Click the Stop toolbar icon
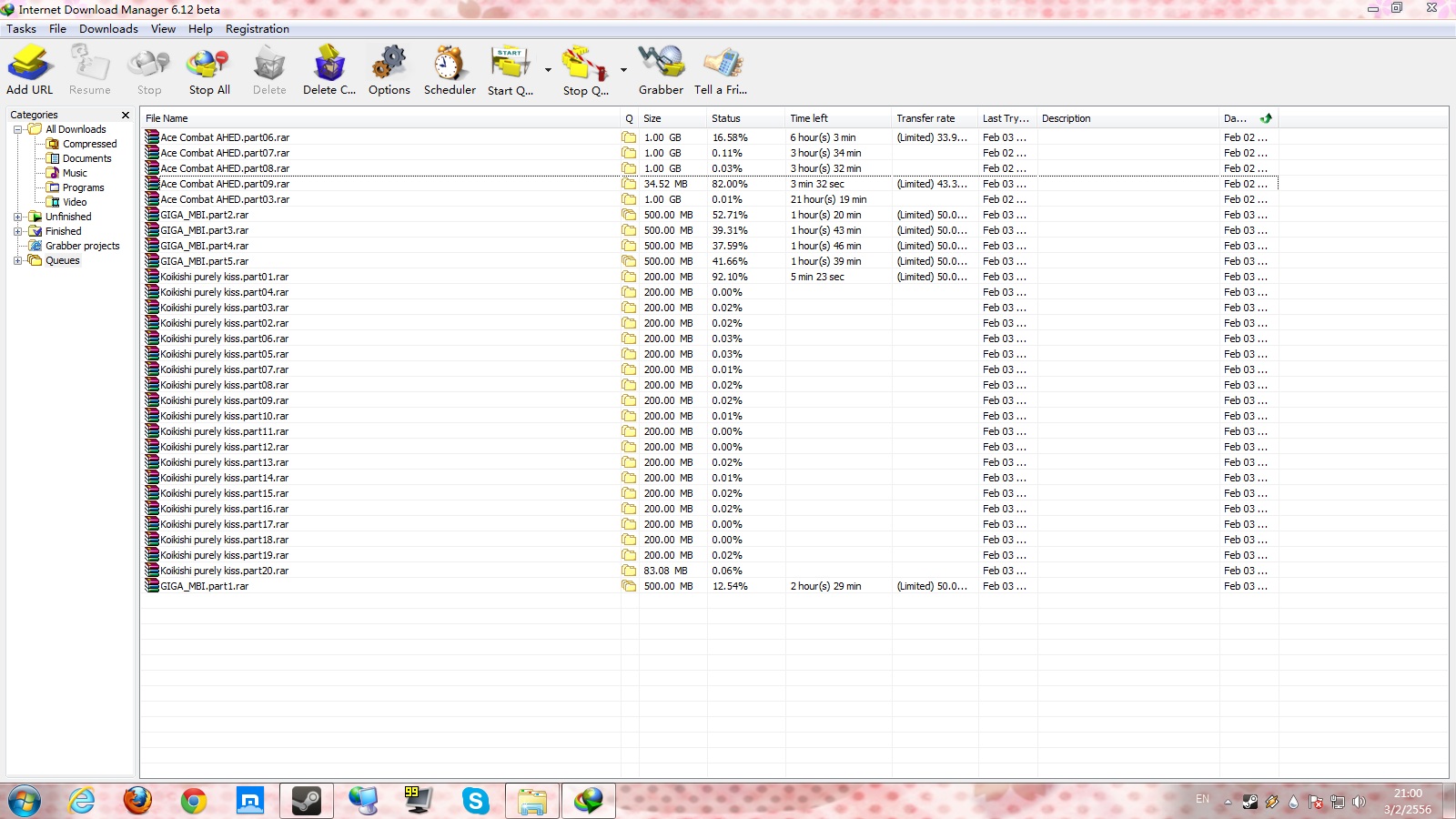This screenshot has height=819, width=1456. pos(149,70)
